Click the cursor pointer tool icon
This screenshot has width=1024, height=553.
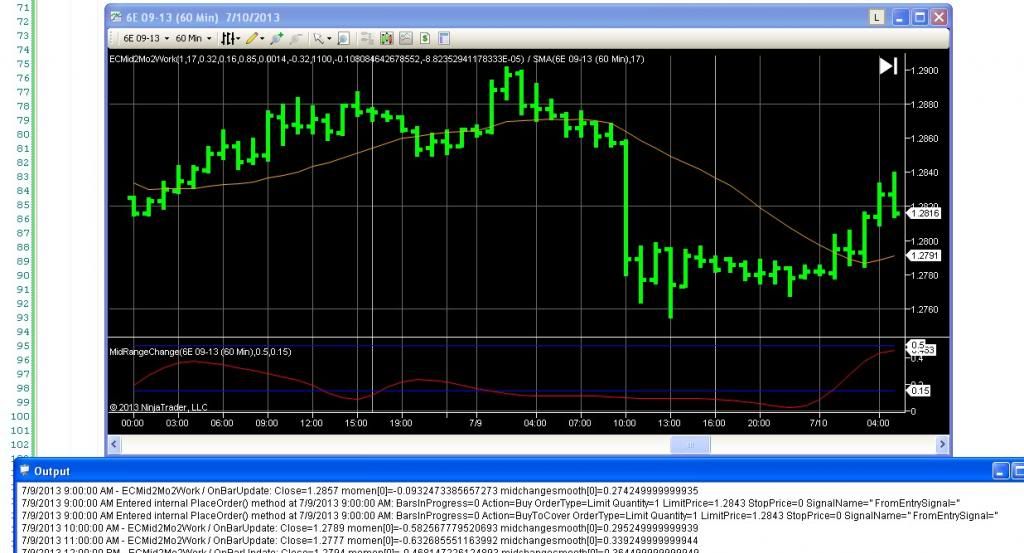point(318,38)
